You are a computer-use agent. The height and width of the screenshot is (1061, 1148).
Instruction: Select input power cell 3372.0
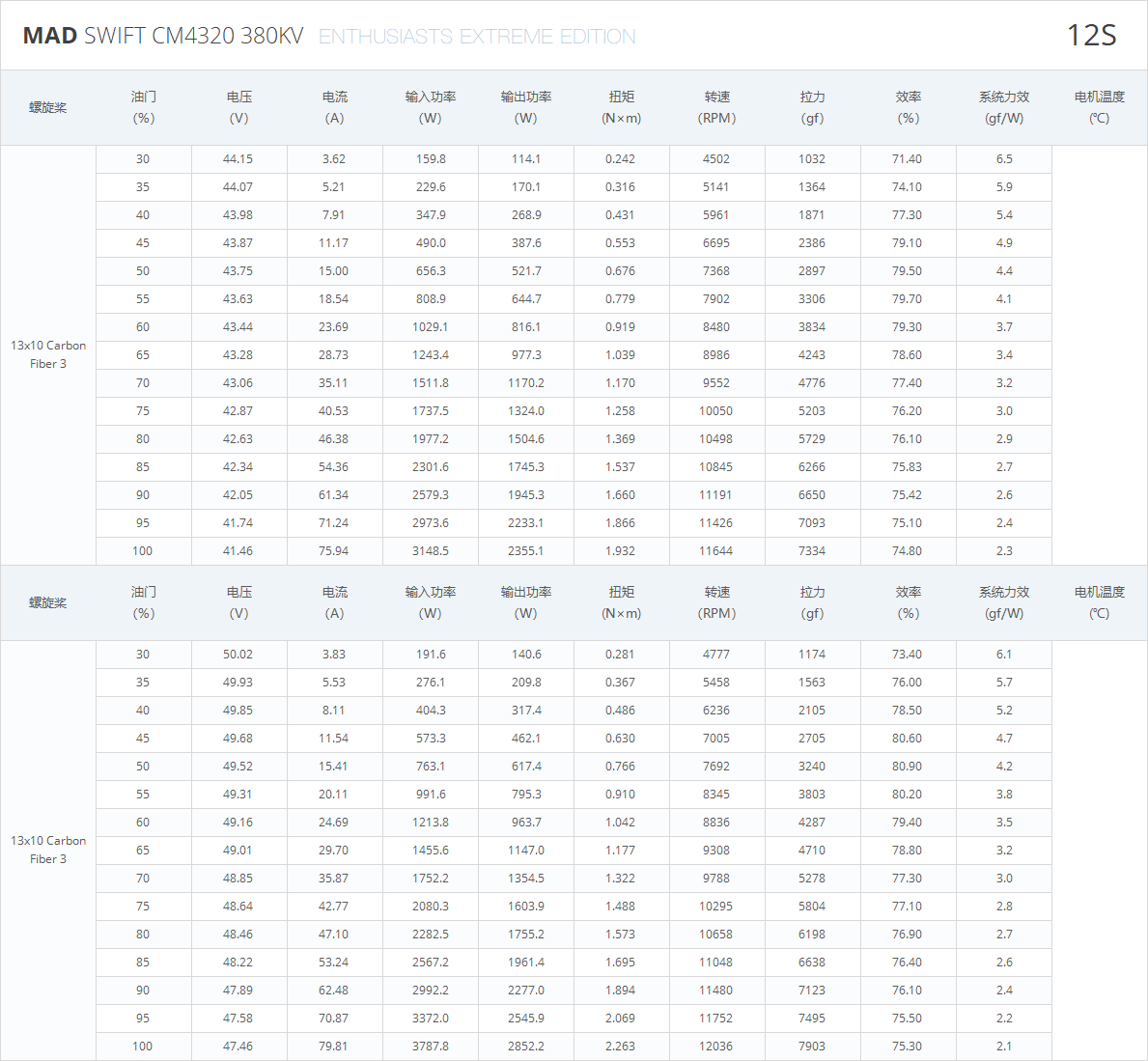431,1019
